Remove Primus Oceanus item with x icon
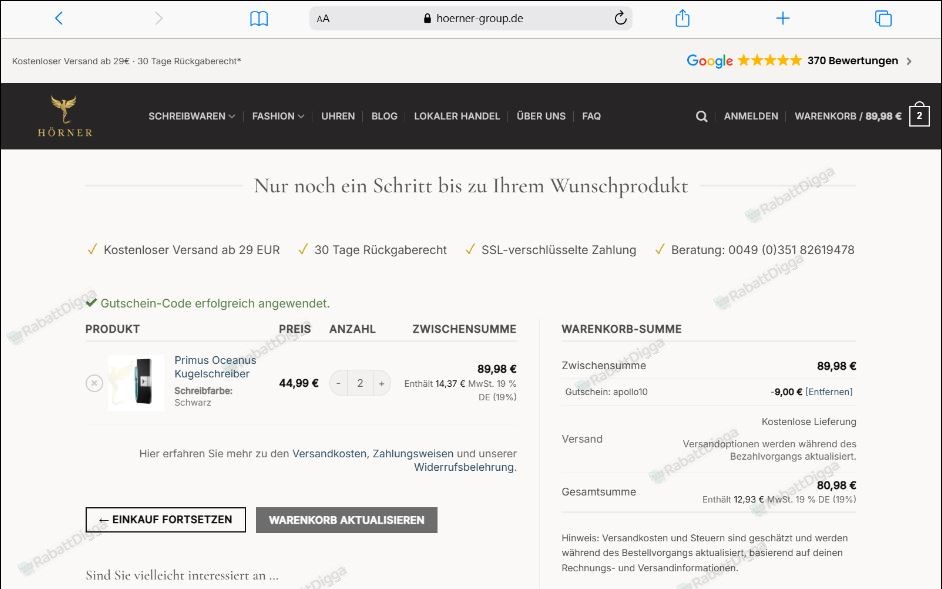 tap(94, 383)
